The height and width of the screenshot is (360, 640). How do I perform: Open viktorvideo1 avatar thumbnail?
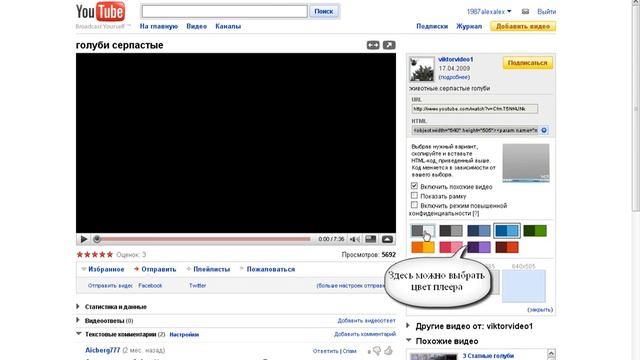pyautogui.click(x=422, y=69)
